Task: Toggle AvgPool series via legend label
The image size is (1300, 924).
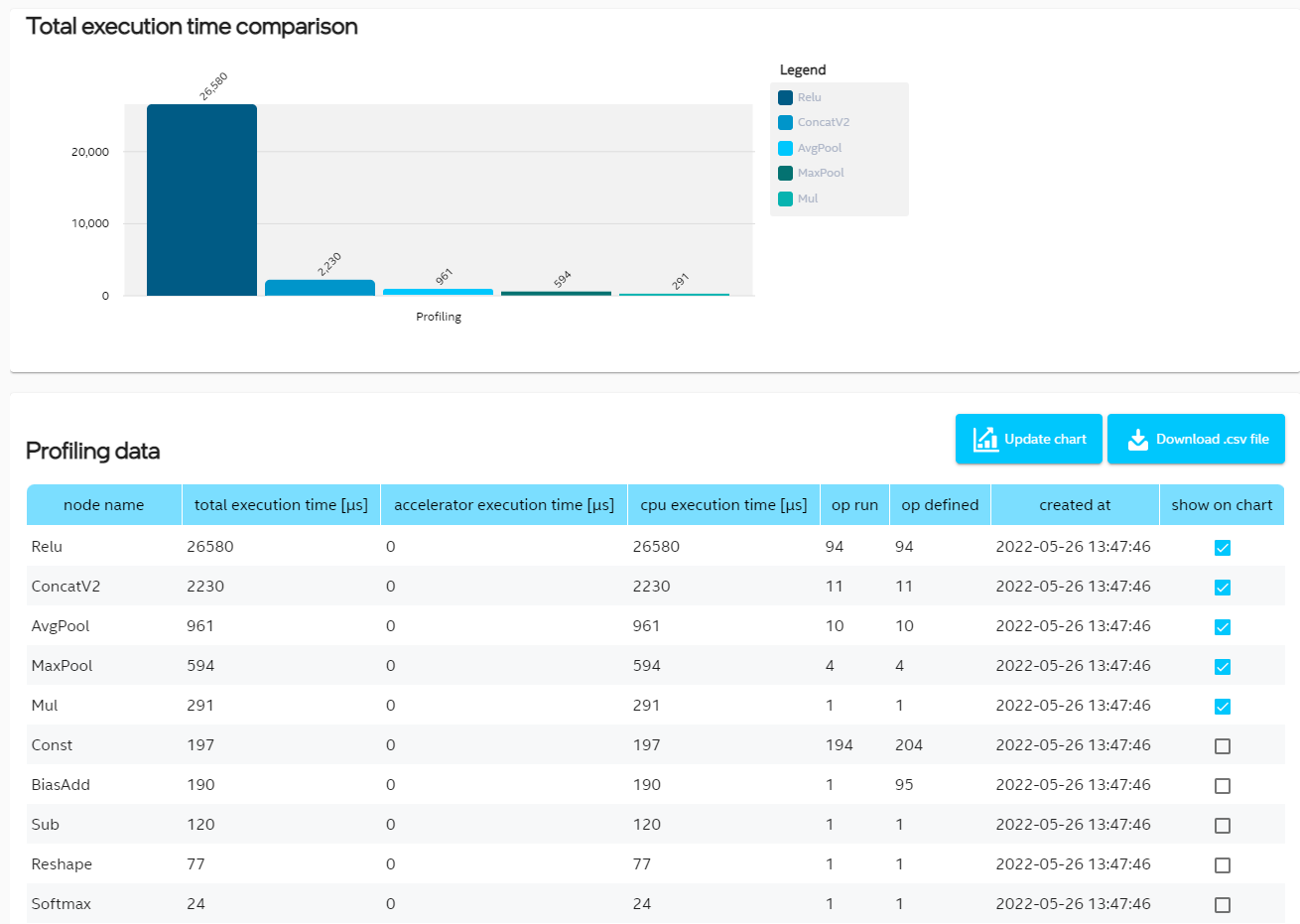Action: pos(820,148)
